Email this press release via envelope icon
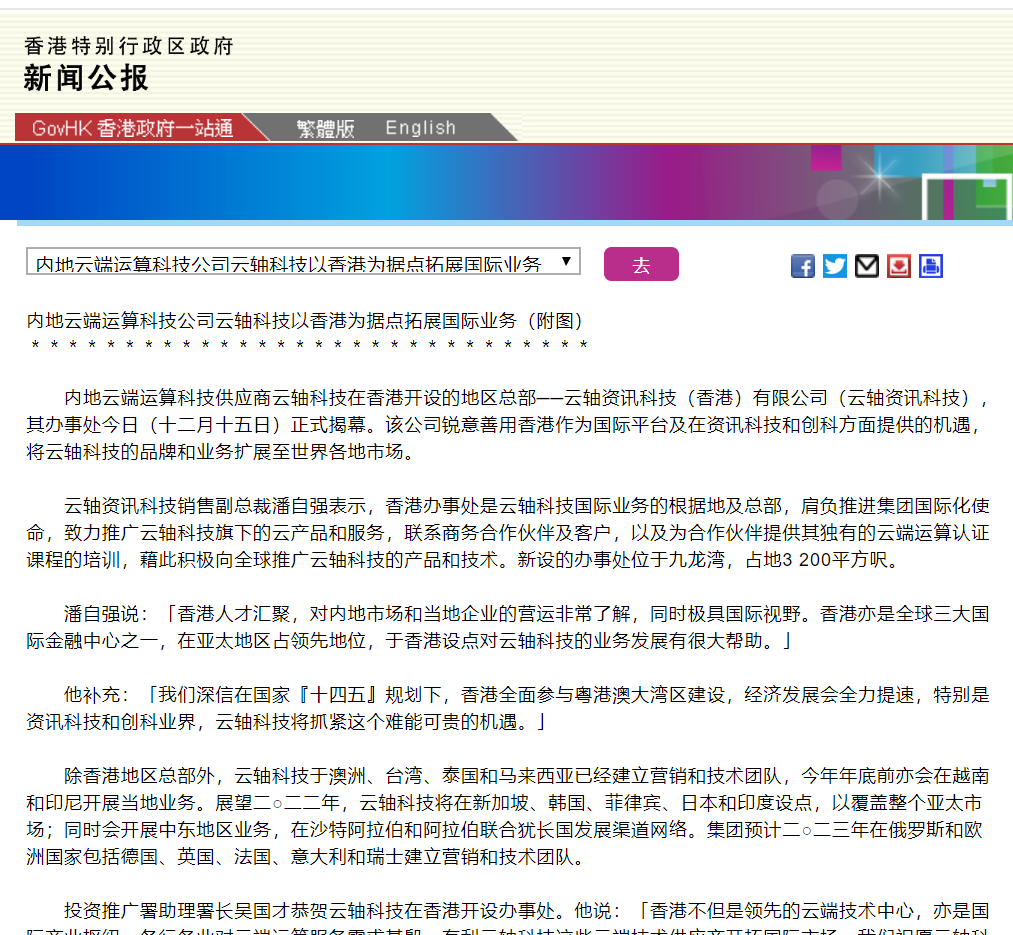The height and width of the screenshot is (935, 1013). coord(866,266)
